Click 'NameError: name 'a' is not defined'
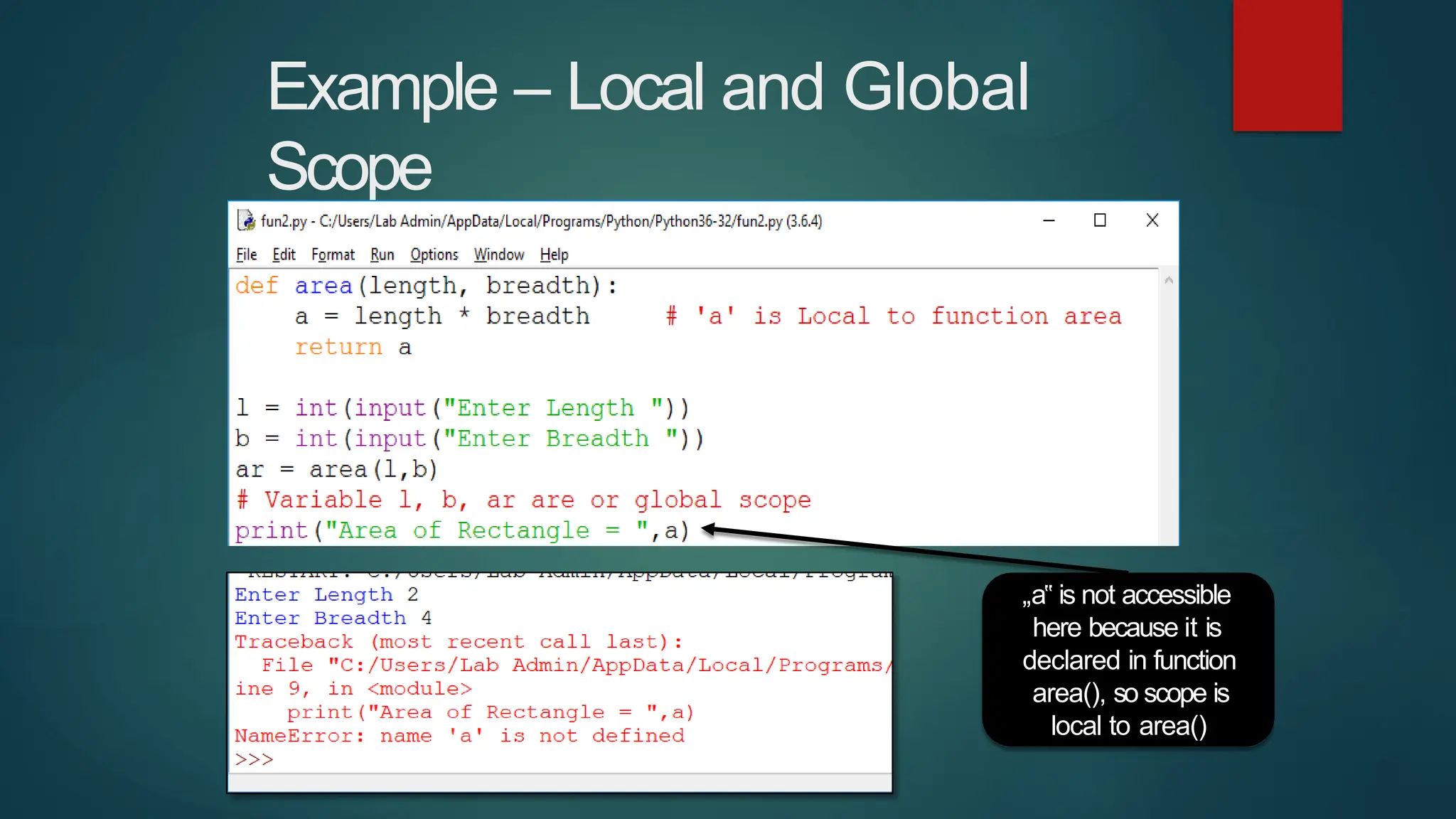1456x819 pixels. 459,735
